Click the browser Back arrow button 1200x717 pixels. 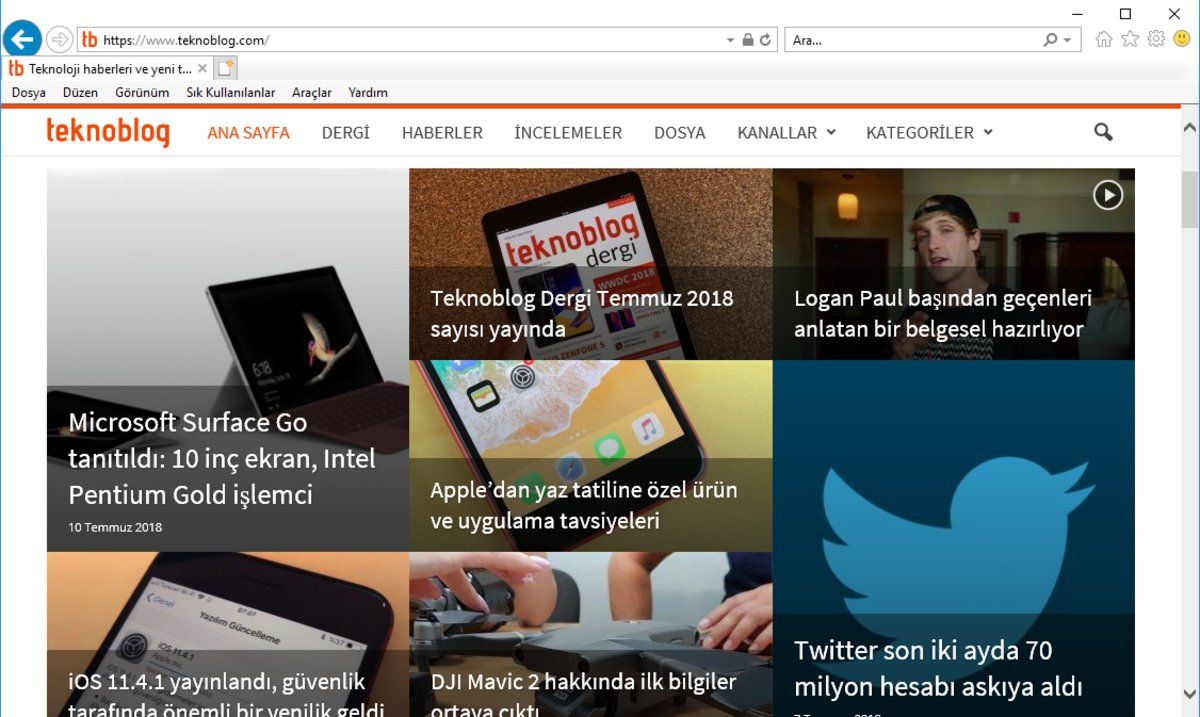[x=22, y=40]
